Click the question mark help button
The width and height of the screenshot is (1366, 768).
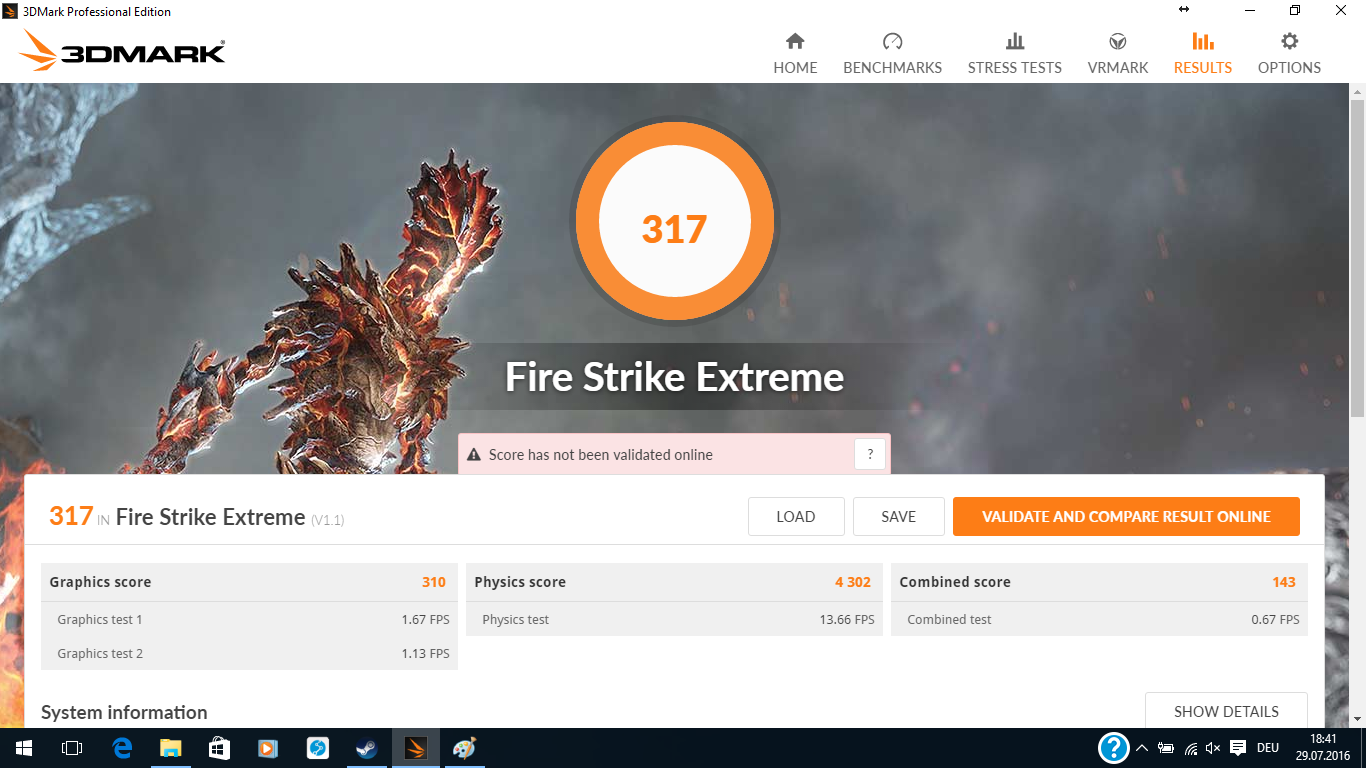pos(870,454)
